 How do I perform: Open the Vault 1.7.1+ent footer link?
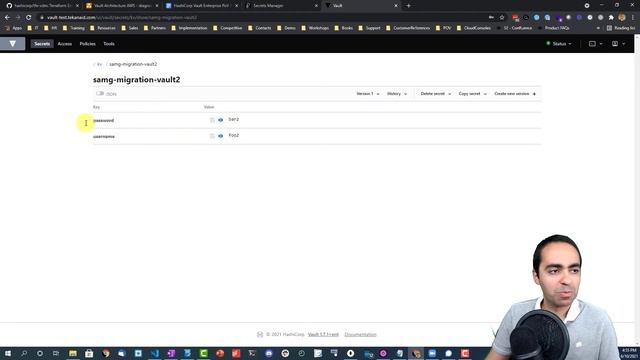[323, 334]
